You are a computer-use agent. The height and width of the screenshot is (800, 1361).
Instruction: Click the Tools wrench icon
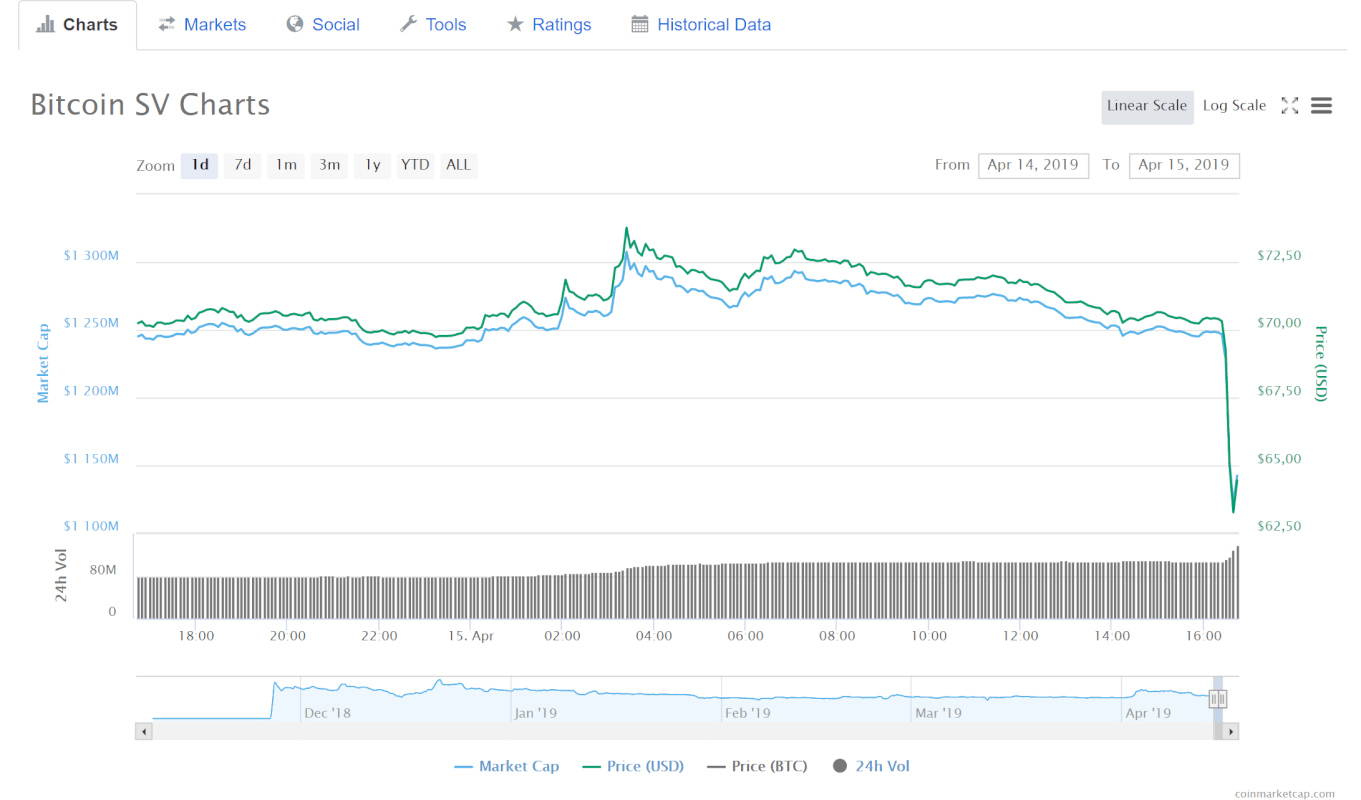(x=408, y=24)
